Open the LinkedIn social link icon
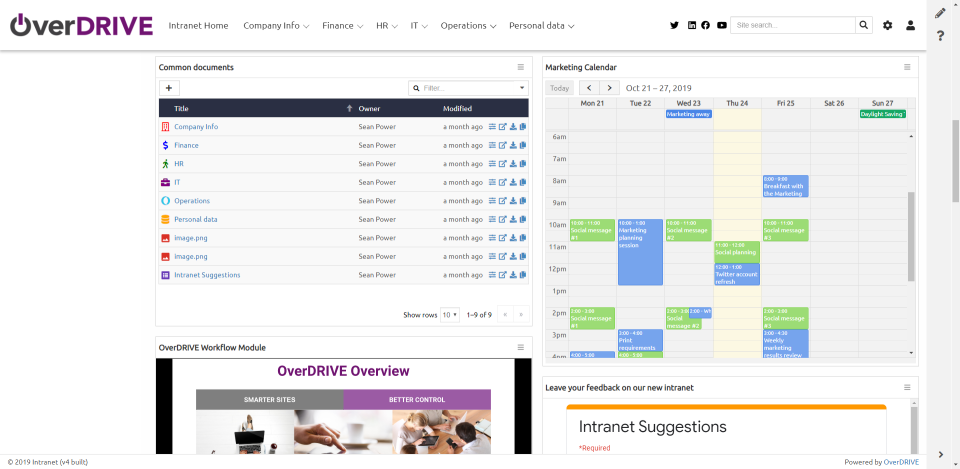960x469 pixels. (692, 25)
